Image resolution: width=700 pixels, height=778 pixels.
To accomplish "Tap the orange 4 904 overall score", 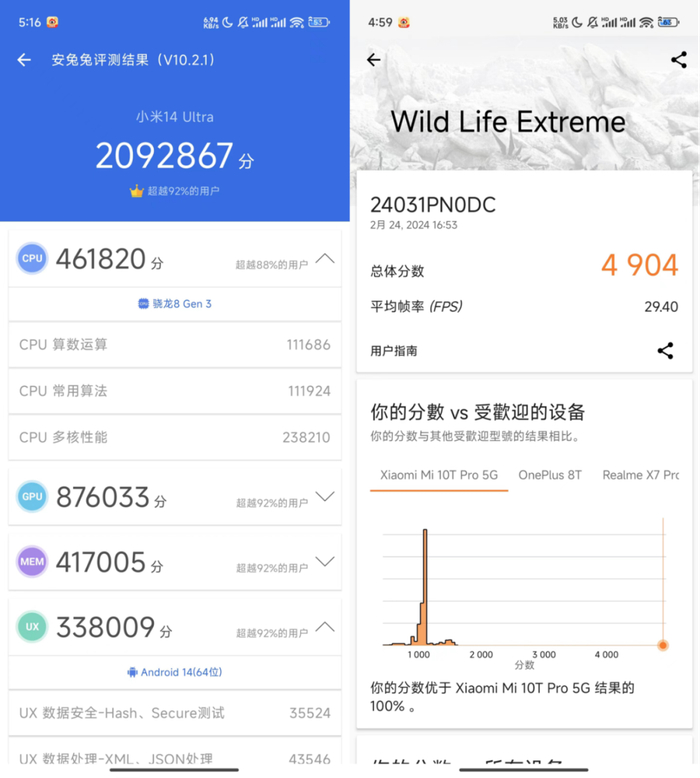I will 640,265.
